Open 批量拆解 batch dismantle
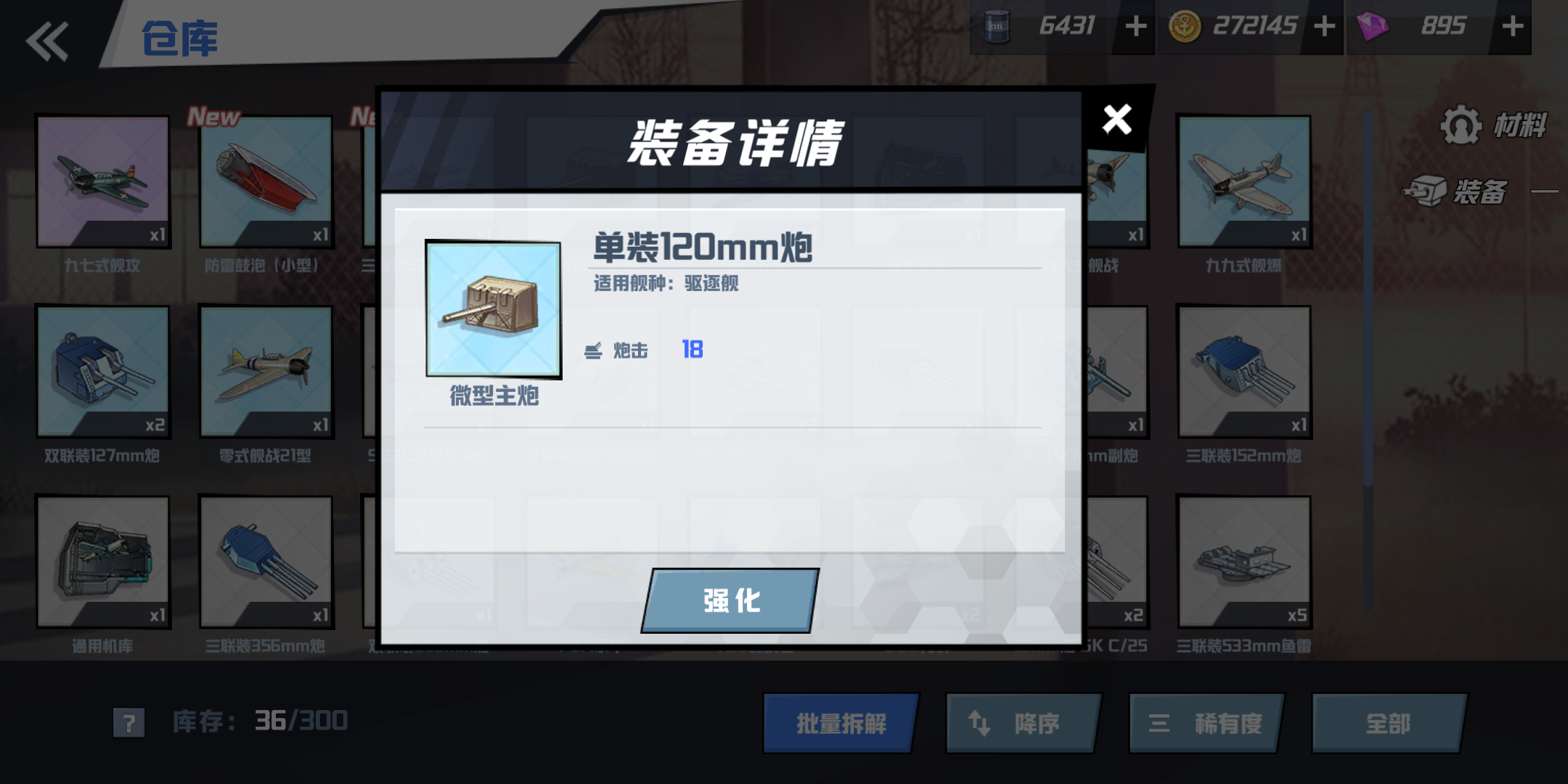 [841, 723]
